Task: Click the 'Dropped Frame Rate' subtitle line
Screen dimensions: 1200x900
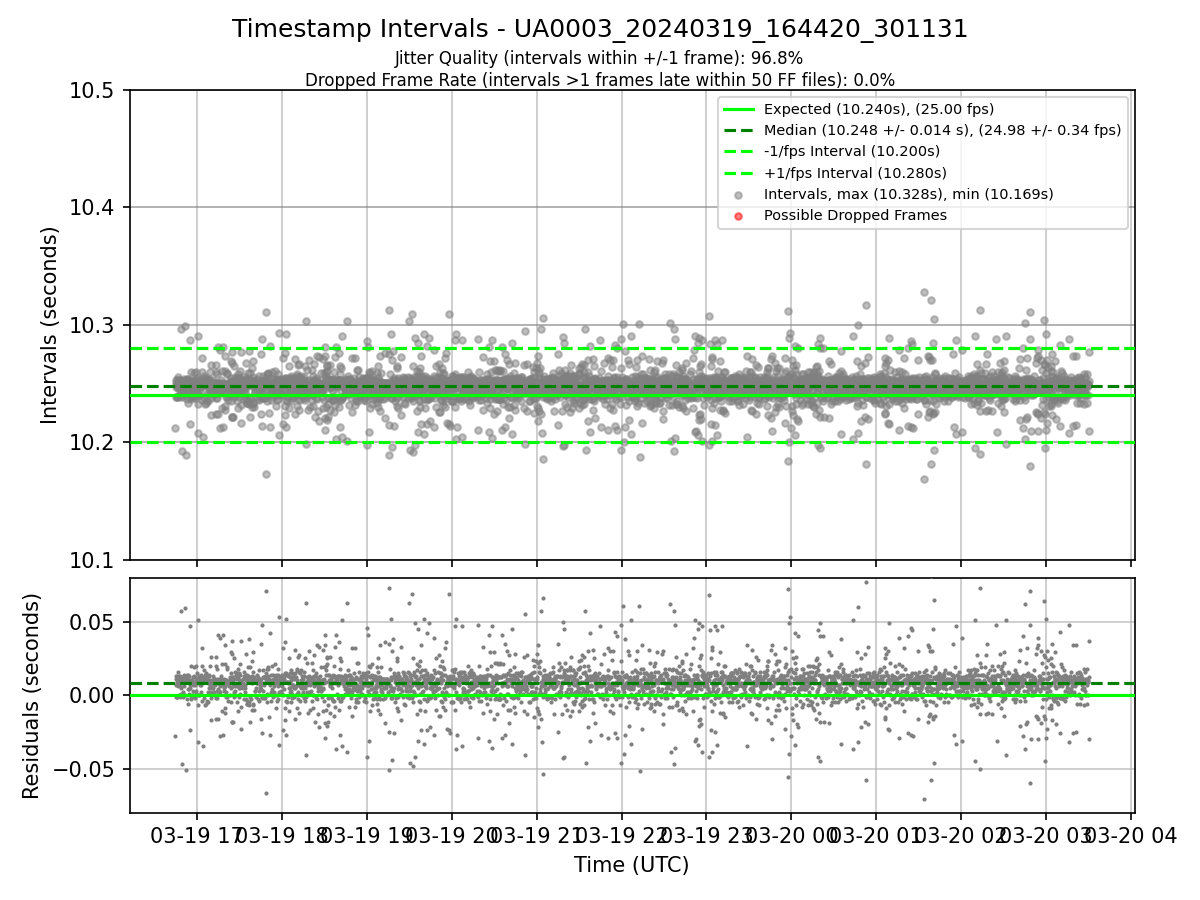Action: (x=600, y=80)
